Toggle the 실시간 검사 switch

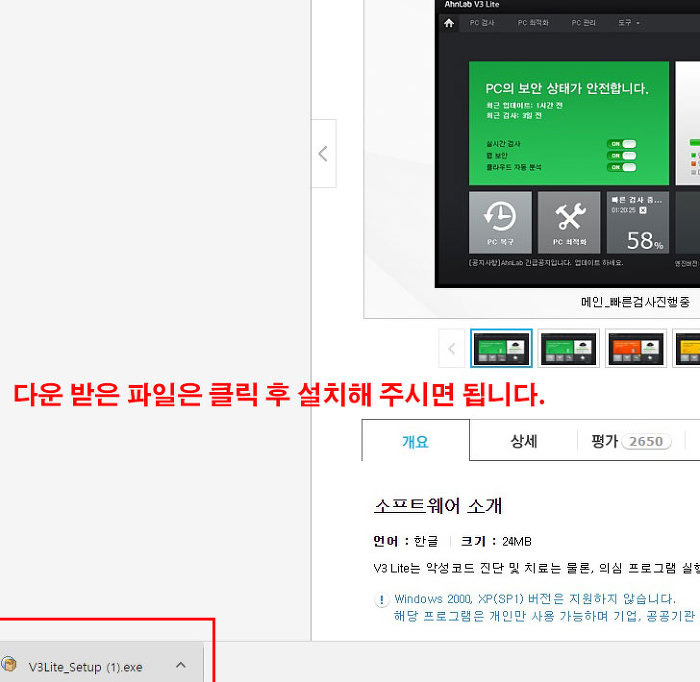tap(621, 144)
